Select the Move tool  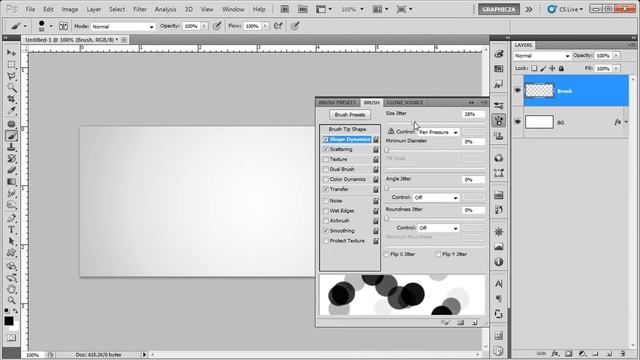click(11, 53)
